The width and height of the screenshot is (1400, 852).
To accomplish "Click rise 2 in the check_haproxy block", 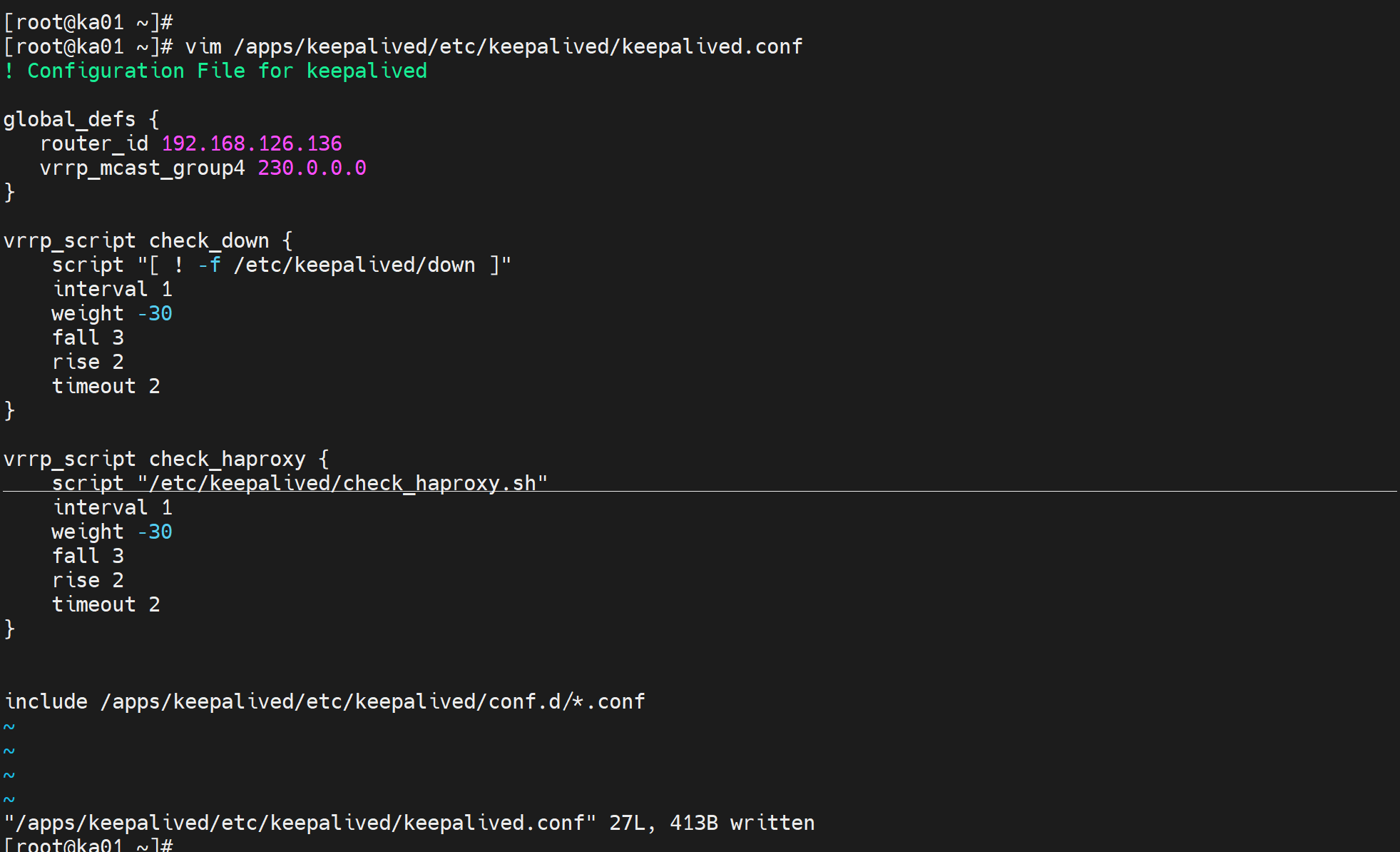I will 88,580.
